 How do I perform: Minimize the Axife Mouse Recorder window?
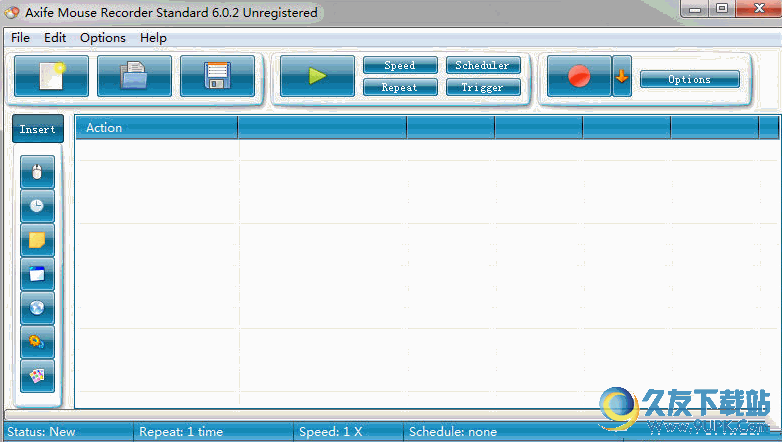[x=695, y=8]
